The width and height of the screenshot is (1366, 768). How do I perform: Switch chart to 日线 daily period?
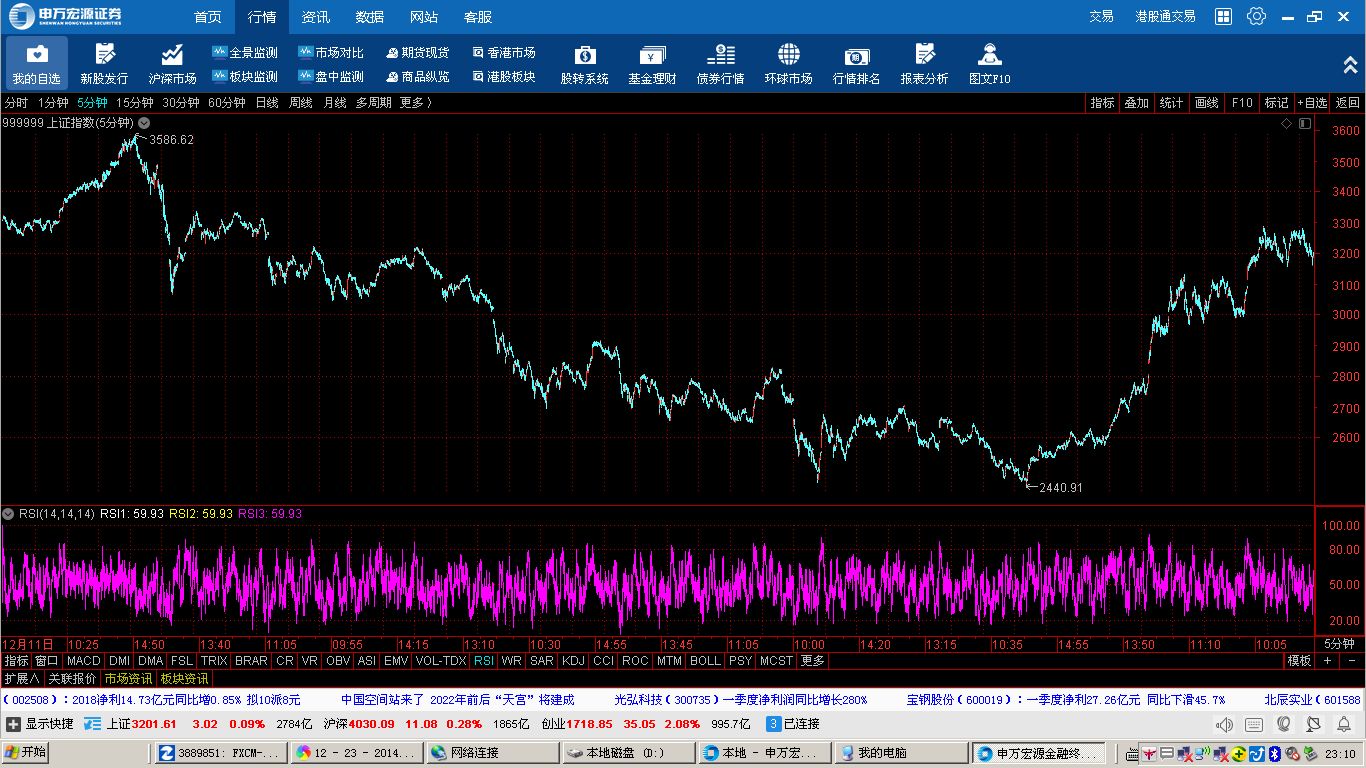[x=267, y=102]
